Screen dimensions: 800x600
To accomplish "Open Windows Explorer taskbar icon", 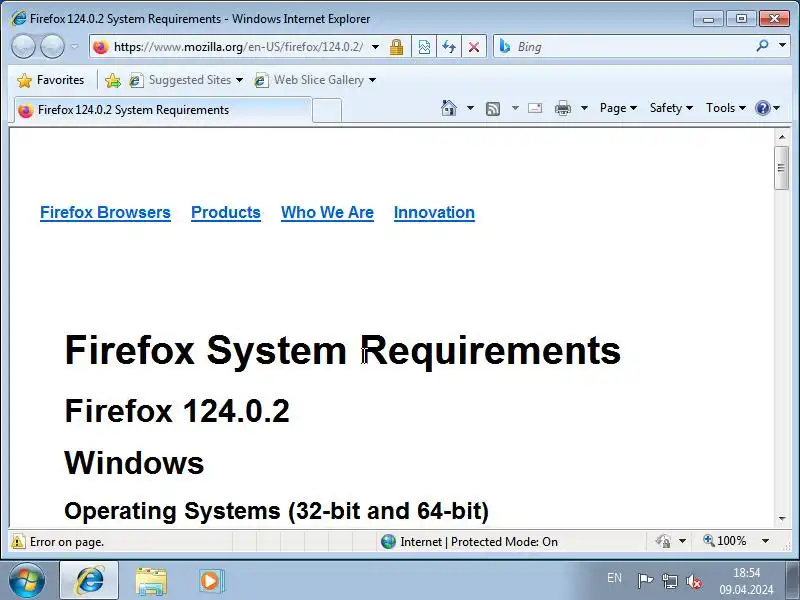I will [151, 581].
